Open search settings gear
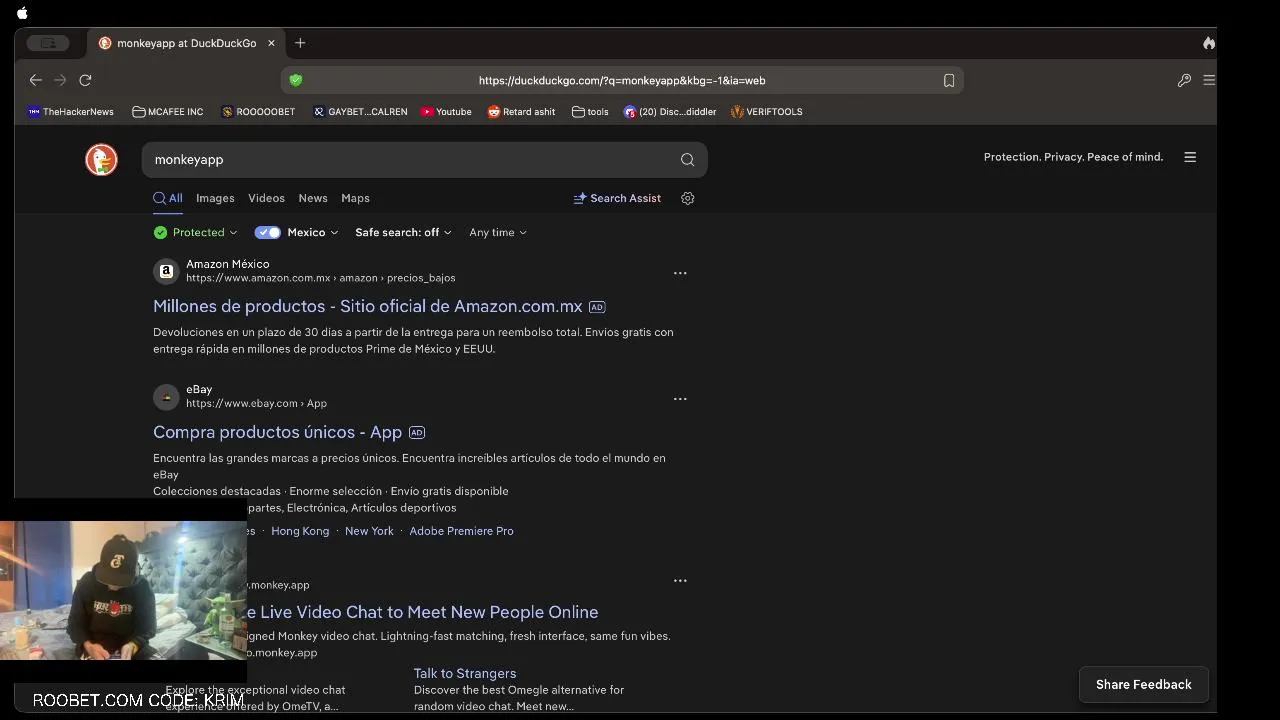1280x720 pixels. [687, 198]
